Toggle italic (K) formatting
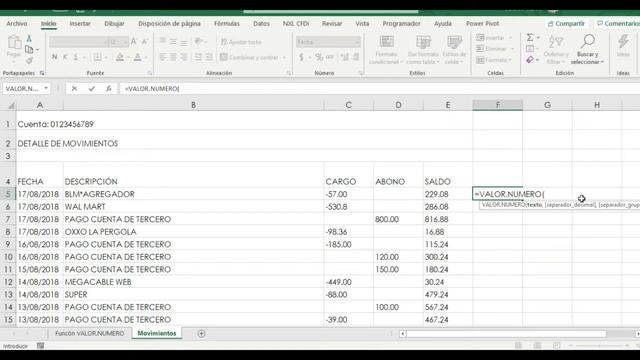 coord(65,57)
